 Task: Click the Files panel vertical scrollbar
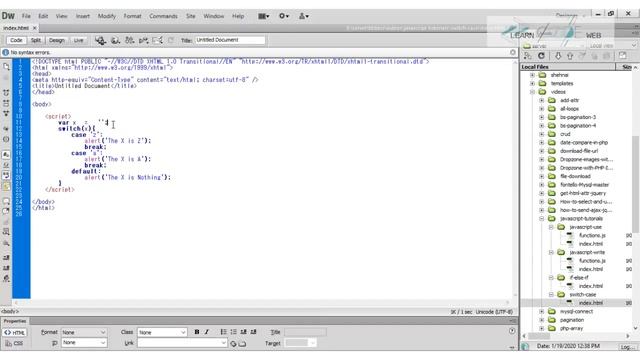636,184
